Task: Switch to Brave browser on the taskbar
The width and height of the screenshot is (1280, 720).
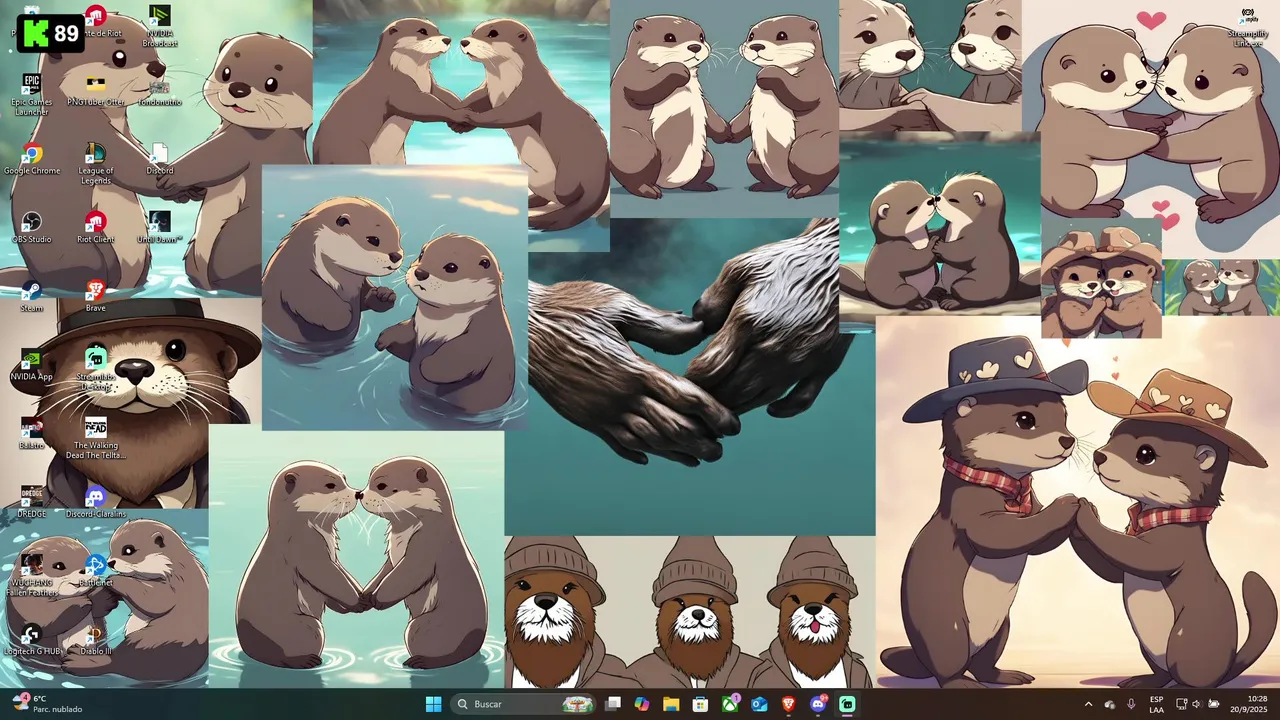Action: [789, 704]
